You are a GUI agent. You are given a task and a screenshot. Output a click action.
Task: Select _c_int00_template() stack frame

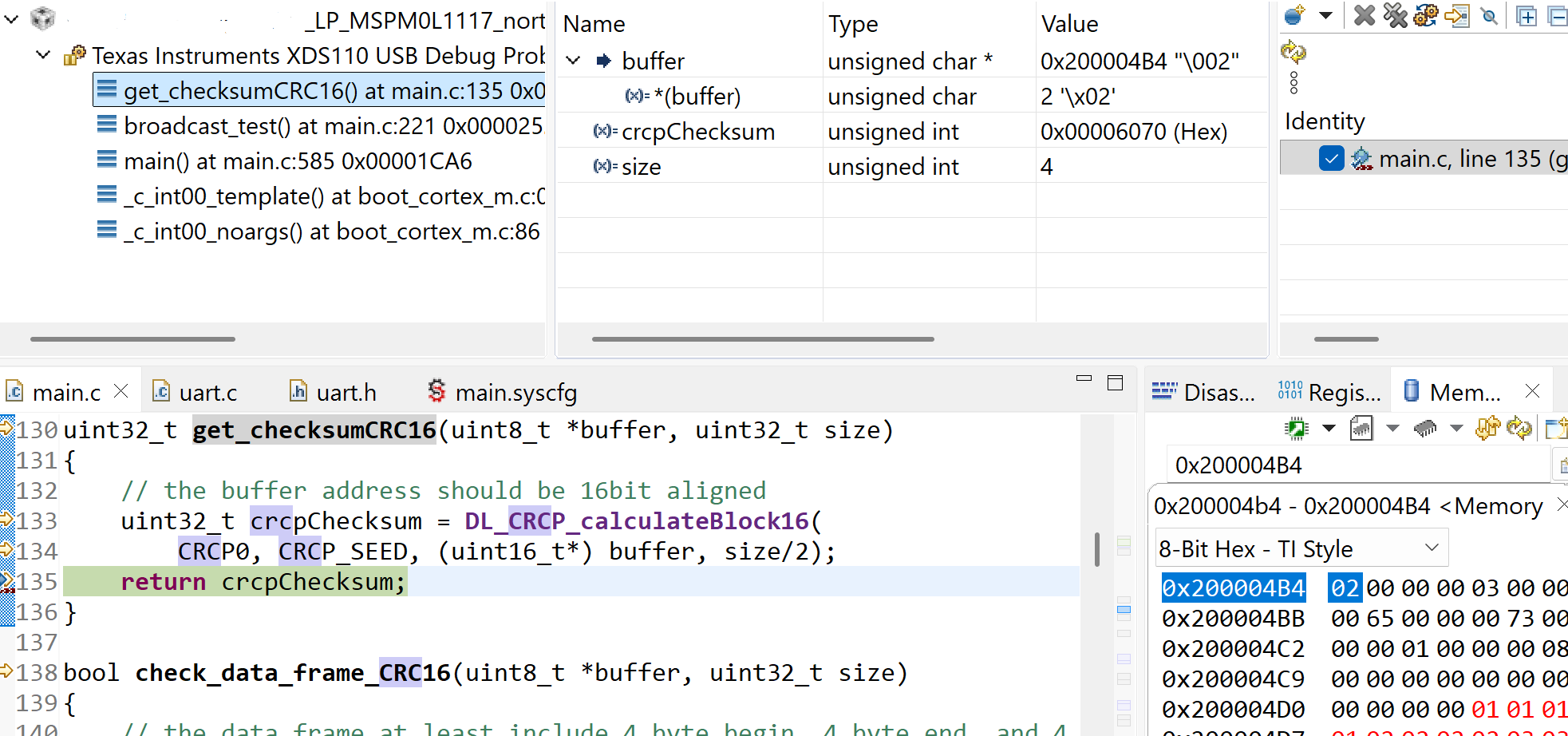coord(334,196)
